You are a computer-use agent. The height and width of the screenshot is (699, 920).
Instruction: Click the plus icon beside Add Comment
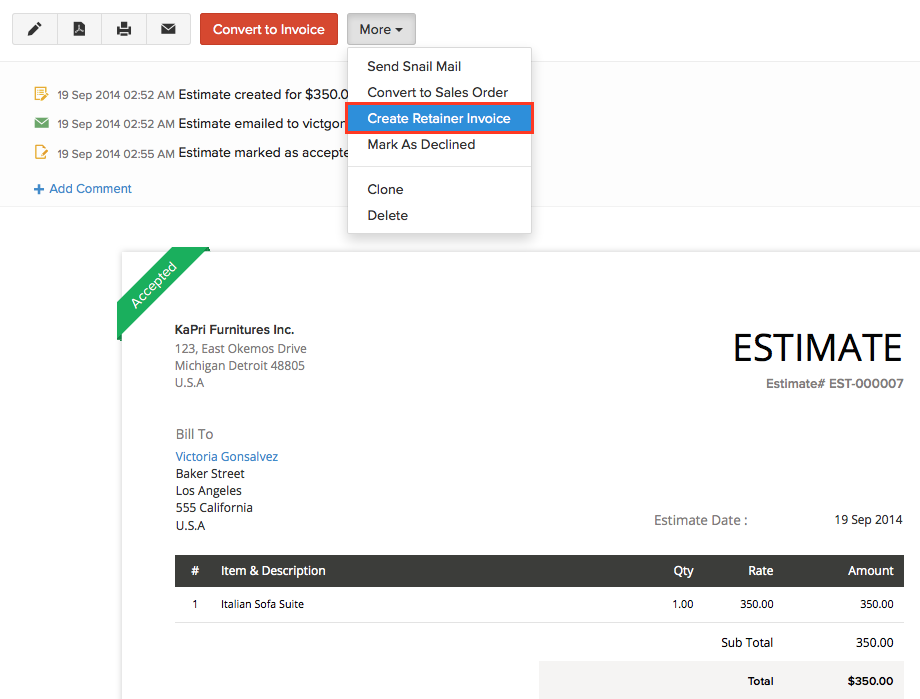(x=39, y=189)
